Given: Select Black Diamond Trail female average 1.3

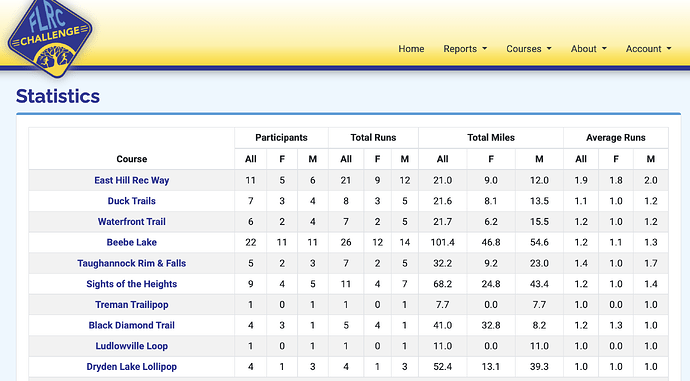Looking at the screenshot, I should point(616,326).
